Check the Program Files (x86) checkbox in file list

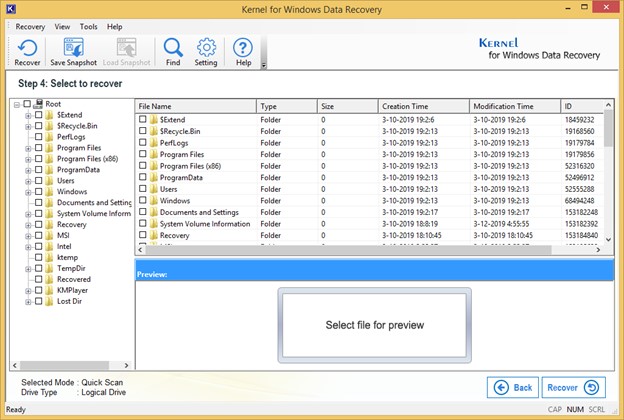[x=142, y=165]
